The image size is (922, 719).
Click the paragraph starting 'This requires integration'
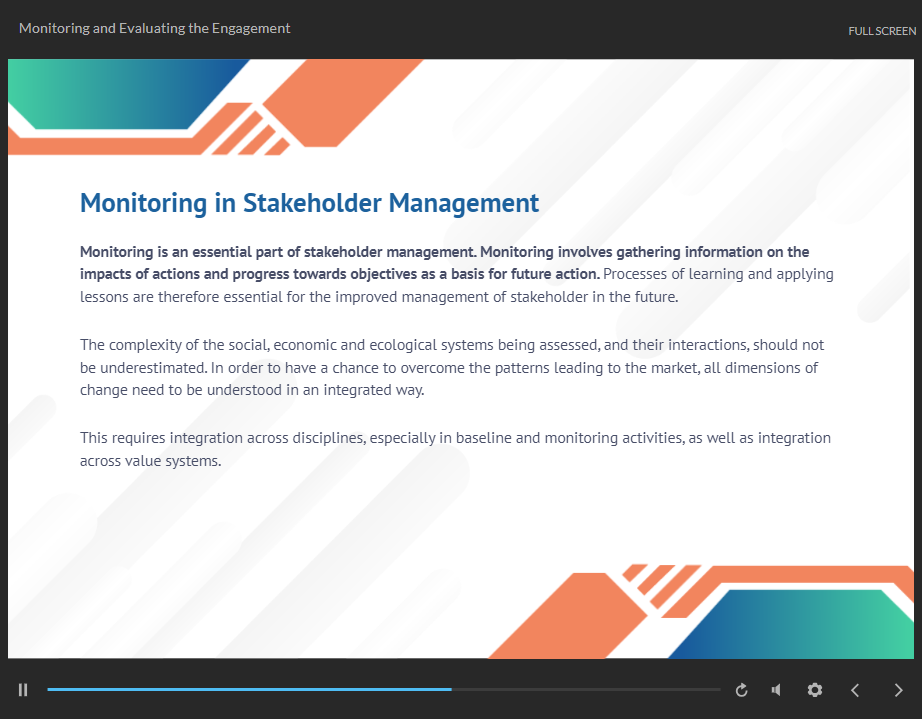point(455,449)
